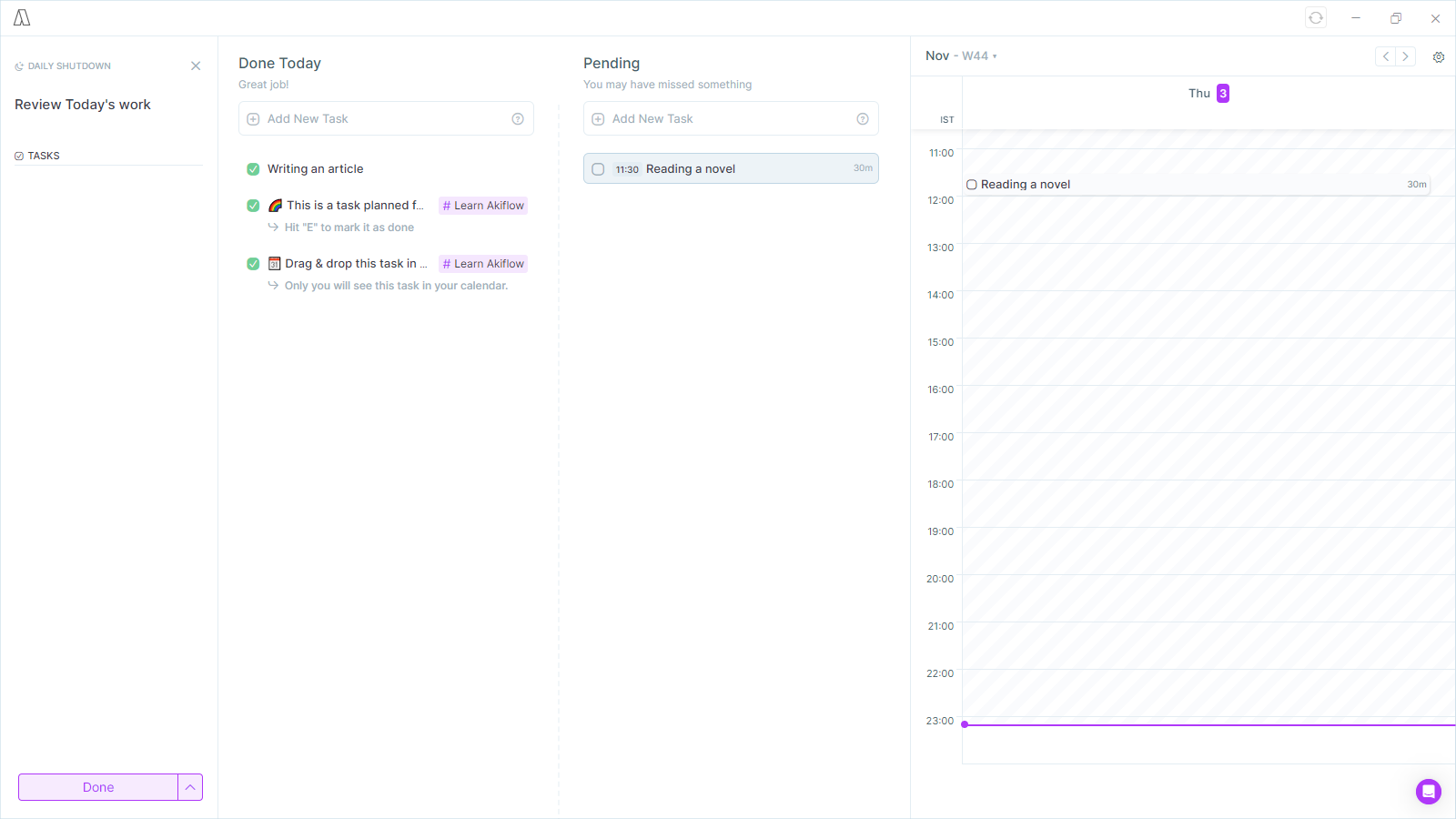Open 'Hit E to mark it as done' subtext

point(349,227)
